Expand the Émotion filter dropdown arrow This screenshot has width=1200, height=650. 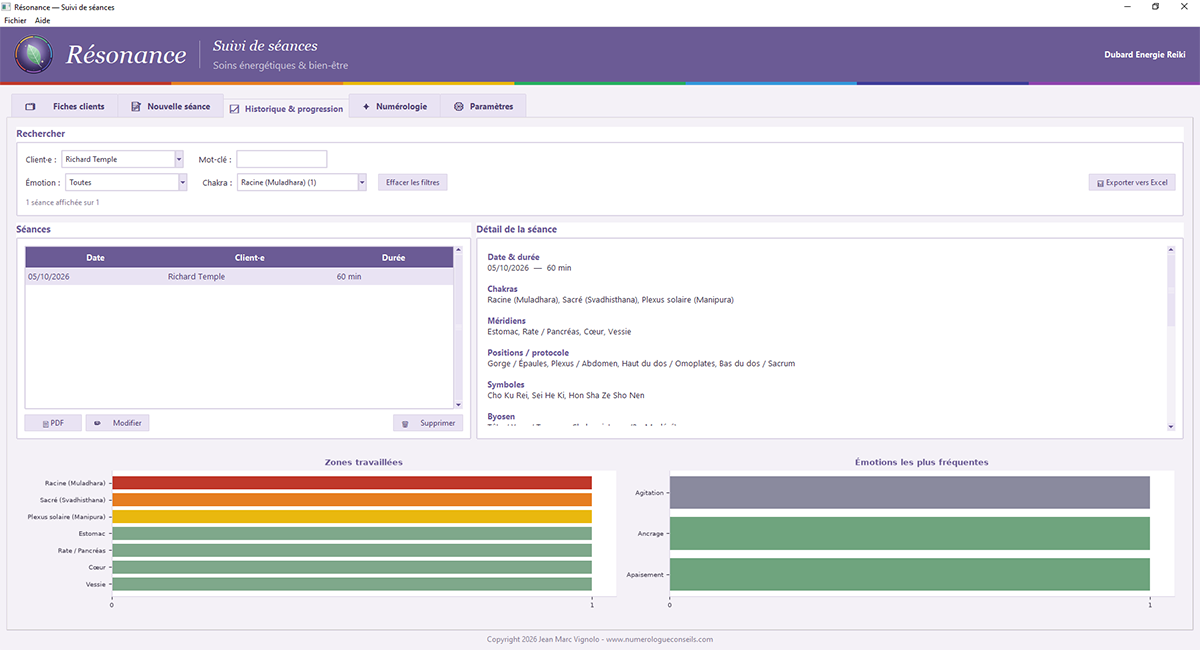[x=183, y=182]
